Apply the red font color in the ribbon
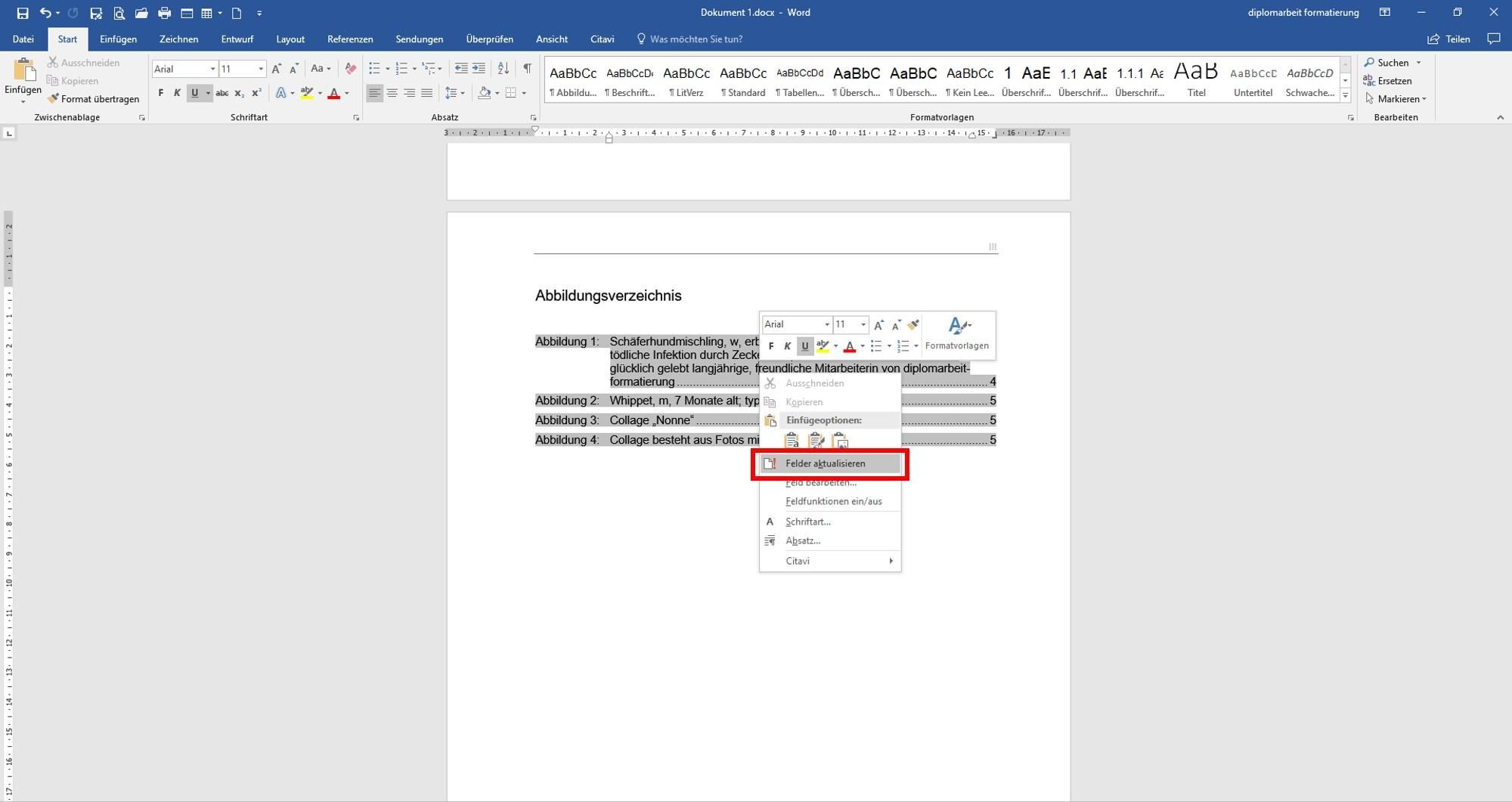This screenshot has height=802, width=1512. point(333,93)
